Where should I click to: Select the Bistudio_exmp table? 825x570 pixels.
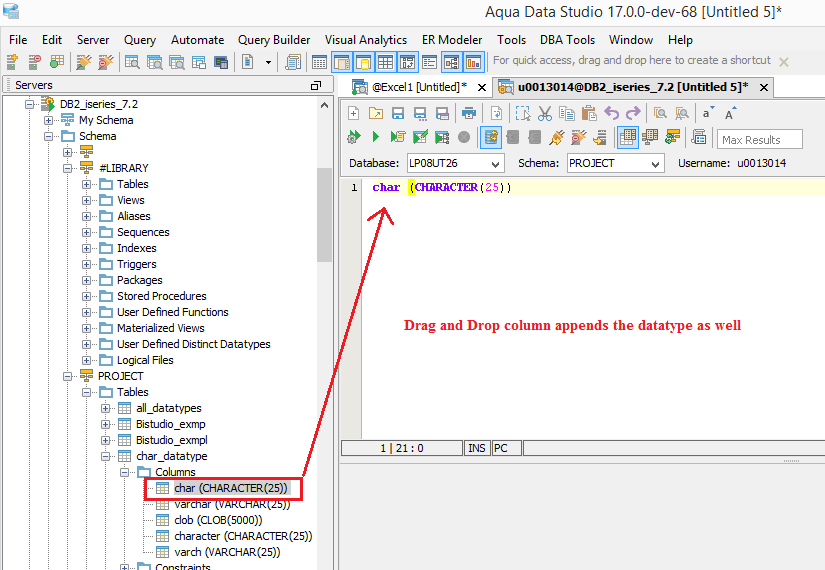click(170, 424)
